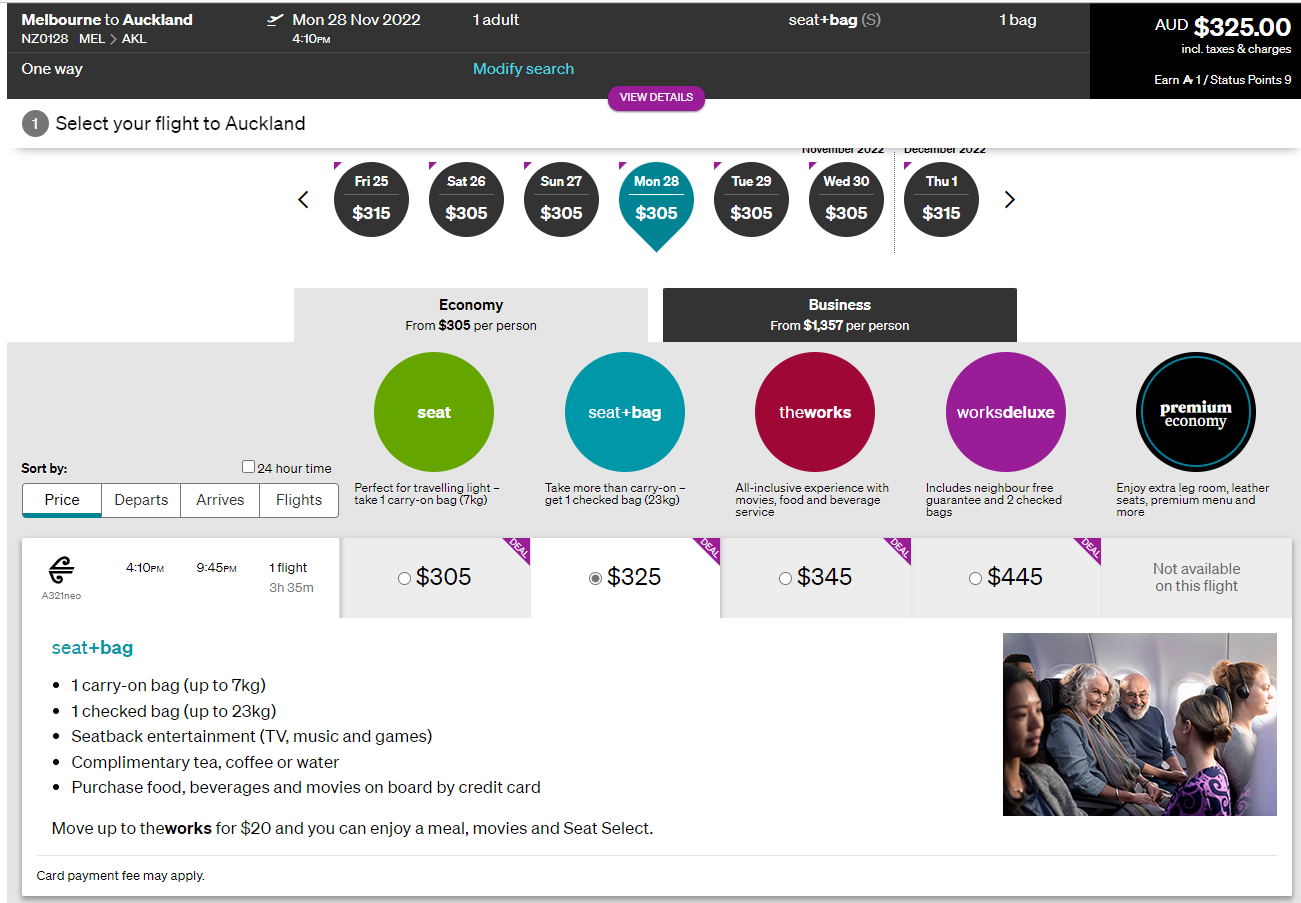Image resolution: width=1301 pixels, height=903 pixels.
Task: Enable the 24 hour time checkbox
Action: (248, 467)
